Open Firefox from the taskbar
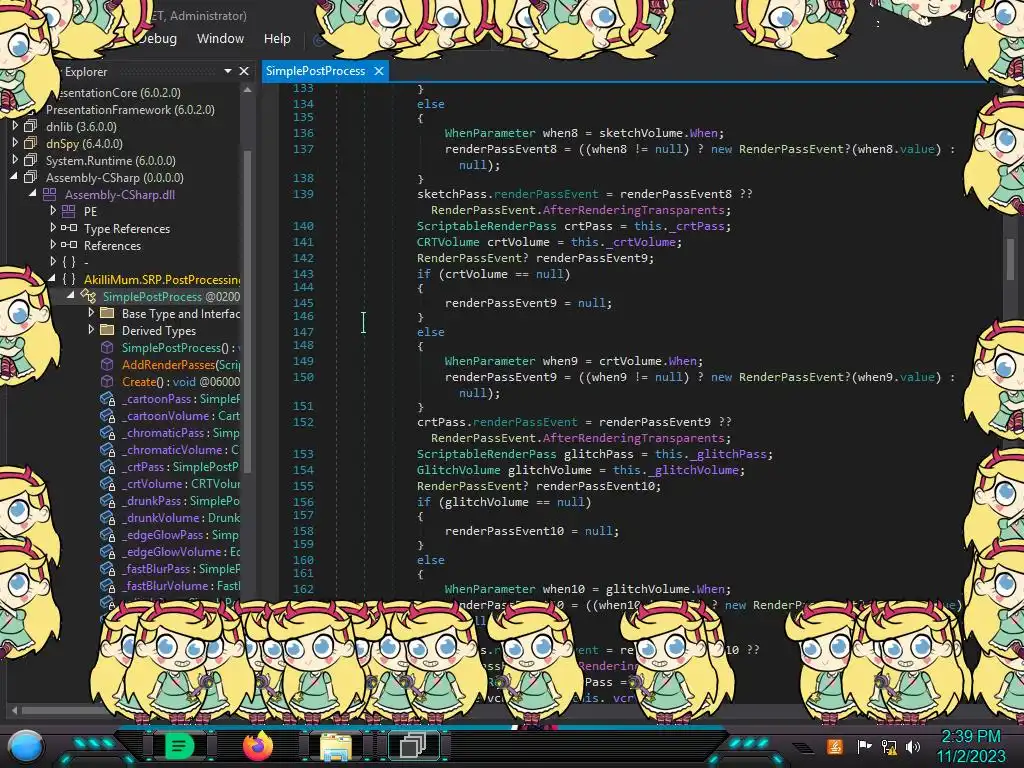Viewport: 1024px width, 768px height. (257, 746)
